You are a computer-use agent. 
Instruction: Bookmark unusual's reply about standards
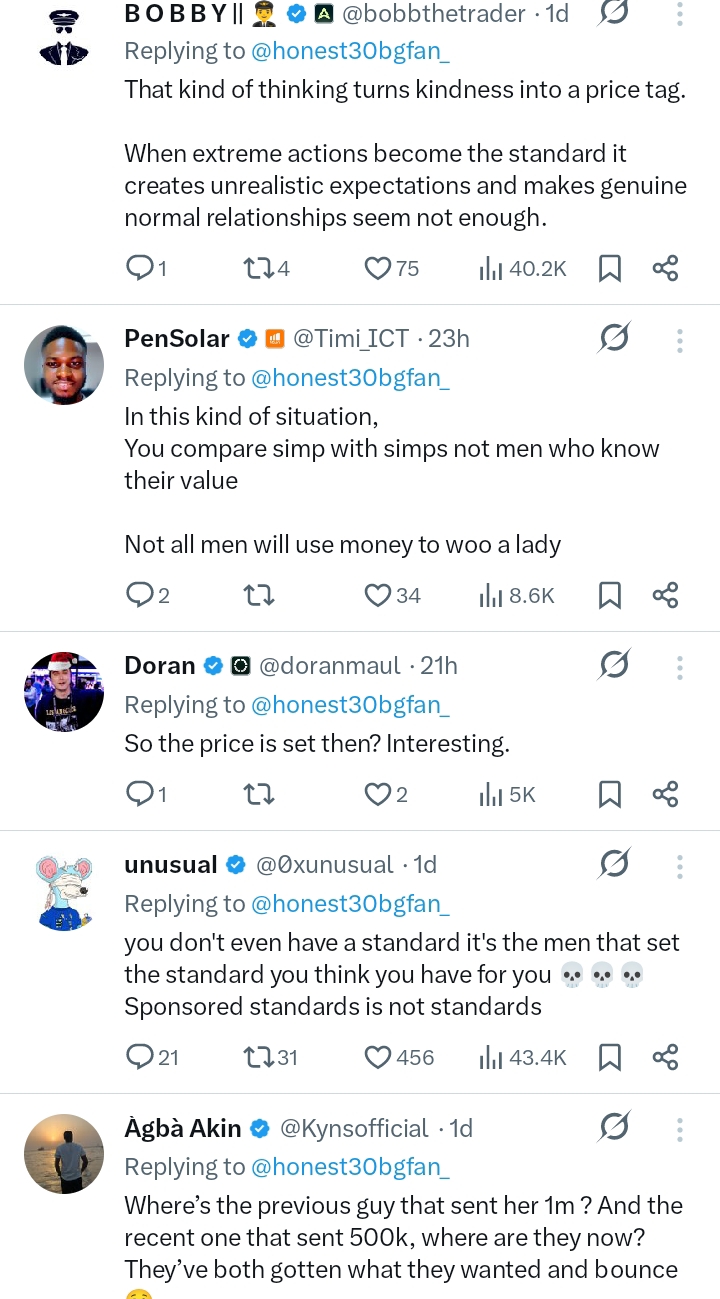coord(609,1057)
